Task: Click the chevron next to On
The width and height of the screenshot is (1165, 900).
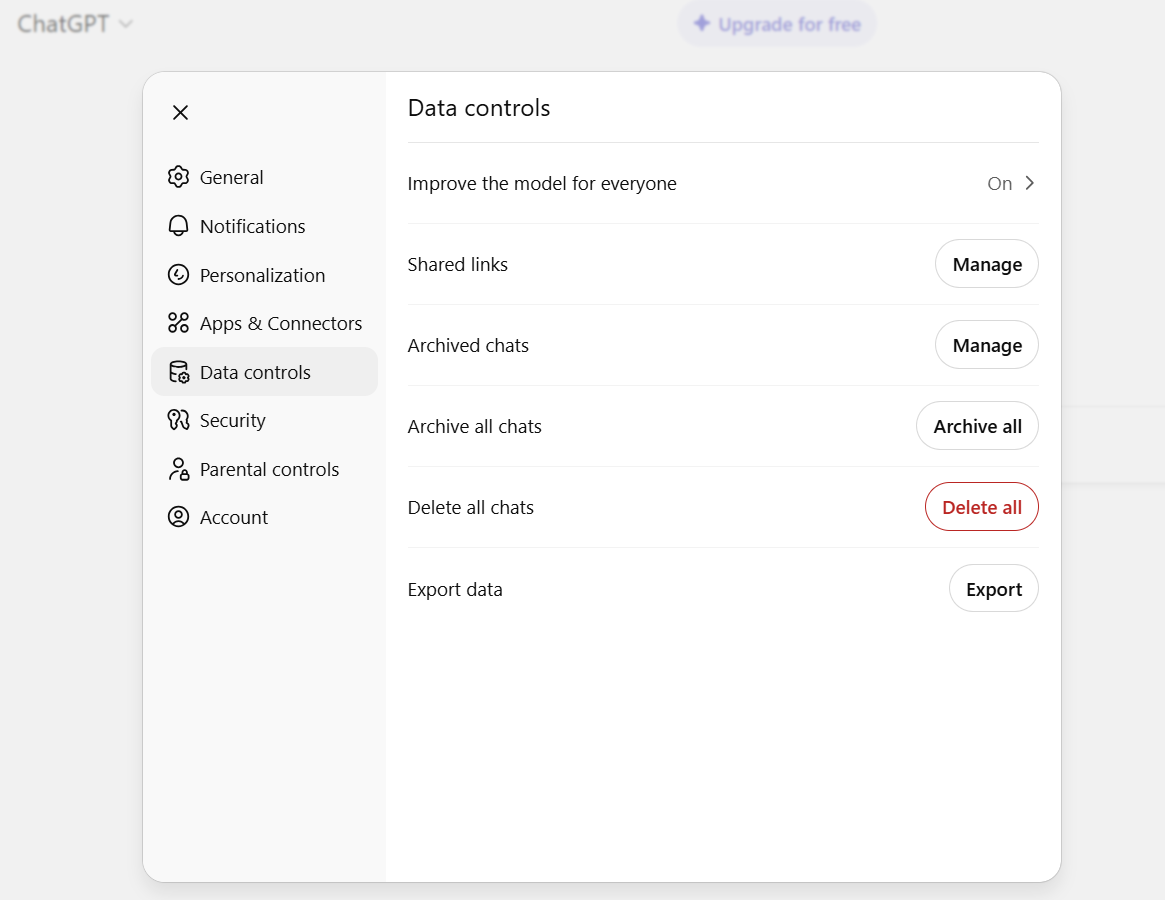Action: 1030,183
